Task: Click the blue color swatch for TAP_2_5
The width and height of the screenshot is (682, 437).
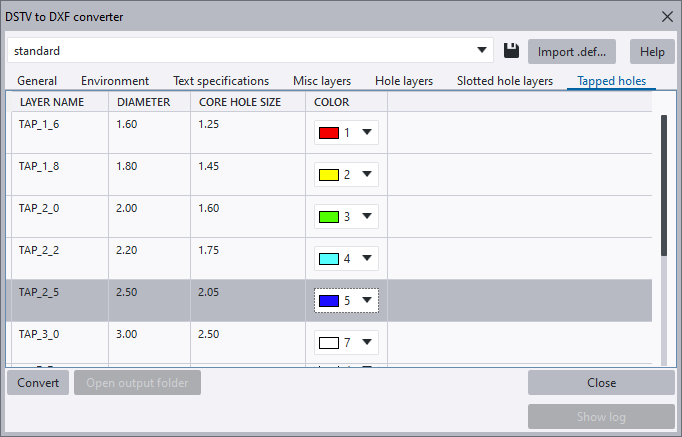Action: pos(329,301)
